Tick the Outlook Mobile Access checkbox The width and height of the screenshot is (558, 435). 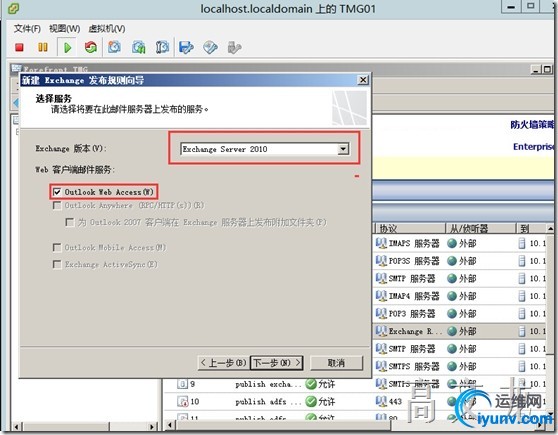57,247
